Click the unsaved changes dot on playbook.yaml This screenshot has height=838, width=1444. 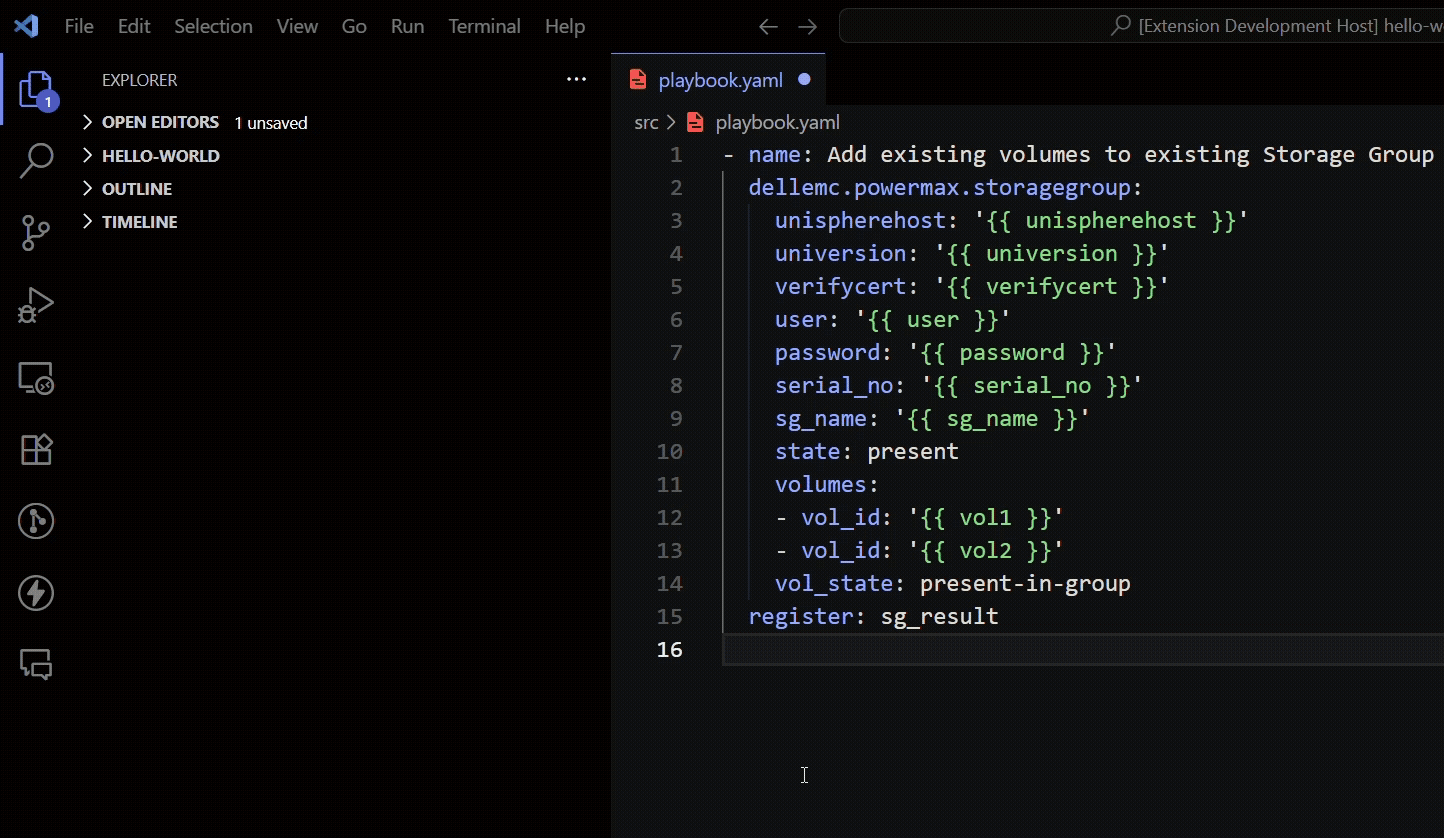pos(804,79)
